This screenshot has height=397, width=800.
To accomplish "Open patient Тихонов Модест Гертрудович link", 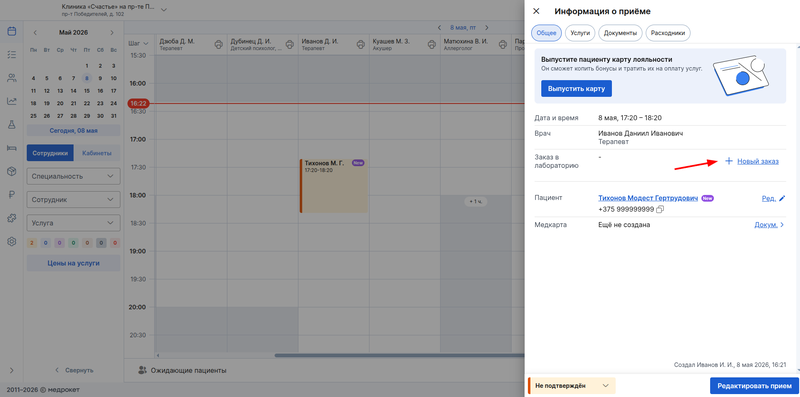I will 648,198.
